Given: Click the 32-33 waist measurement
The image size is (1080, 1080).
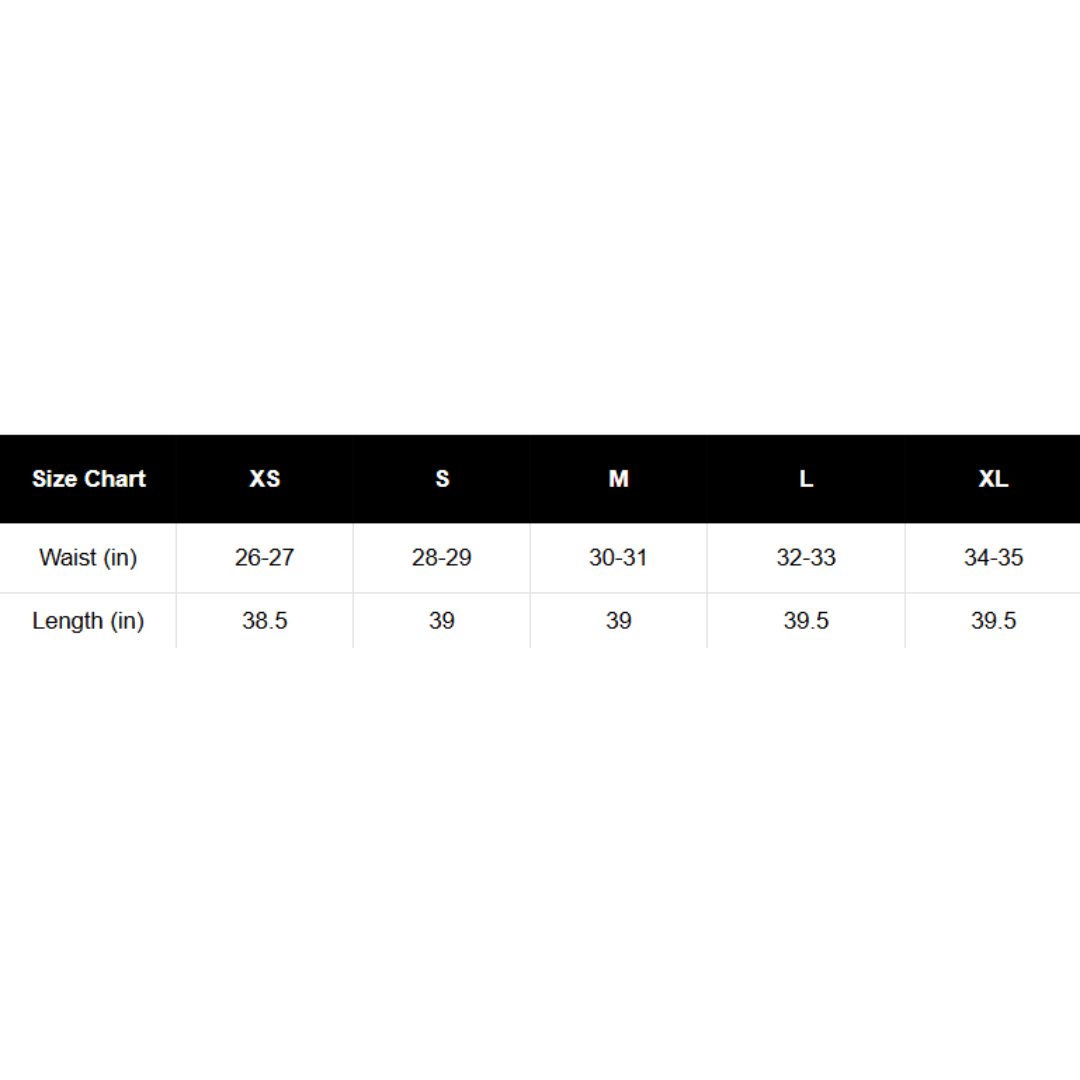Looking at the screenshot, I should tap(806, 557).
